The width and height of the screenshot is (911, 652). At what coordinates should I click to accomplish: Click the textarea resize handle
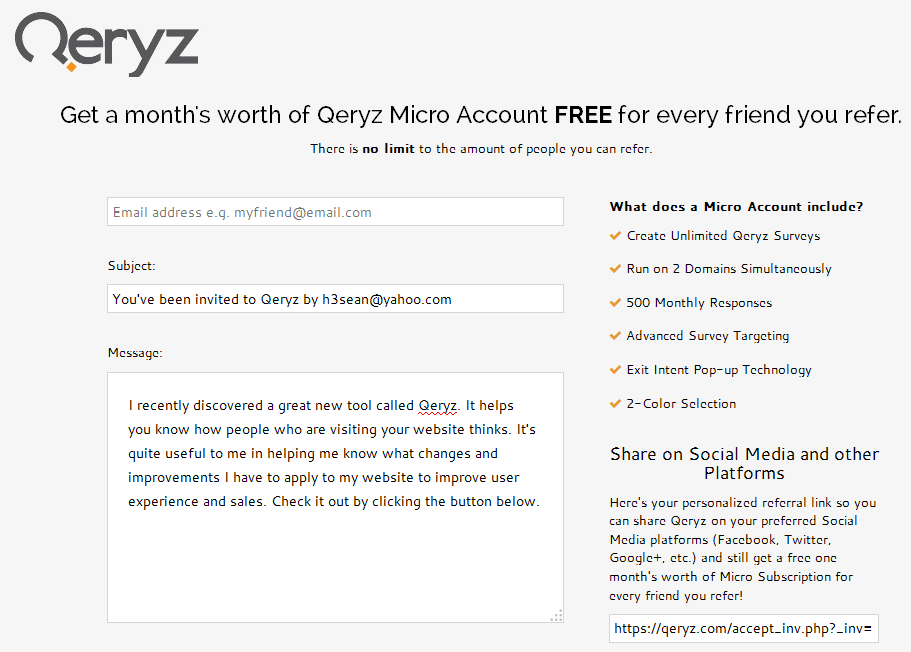pyautogui.click(x=556, y=616)
